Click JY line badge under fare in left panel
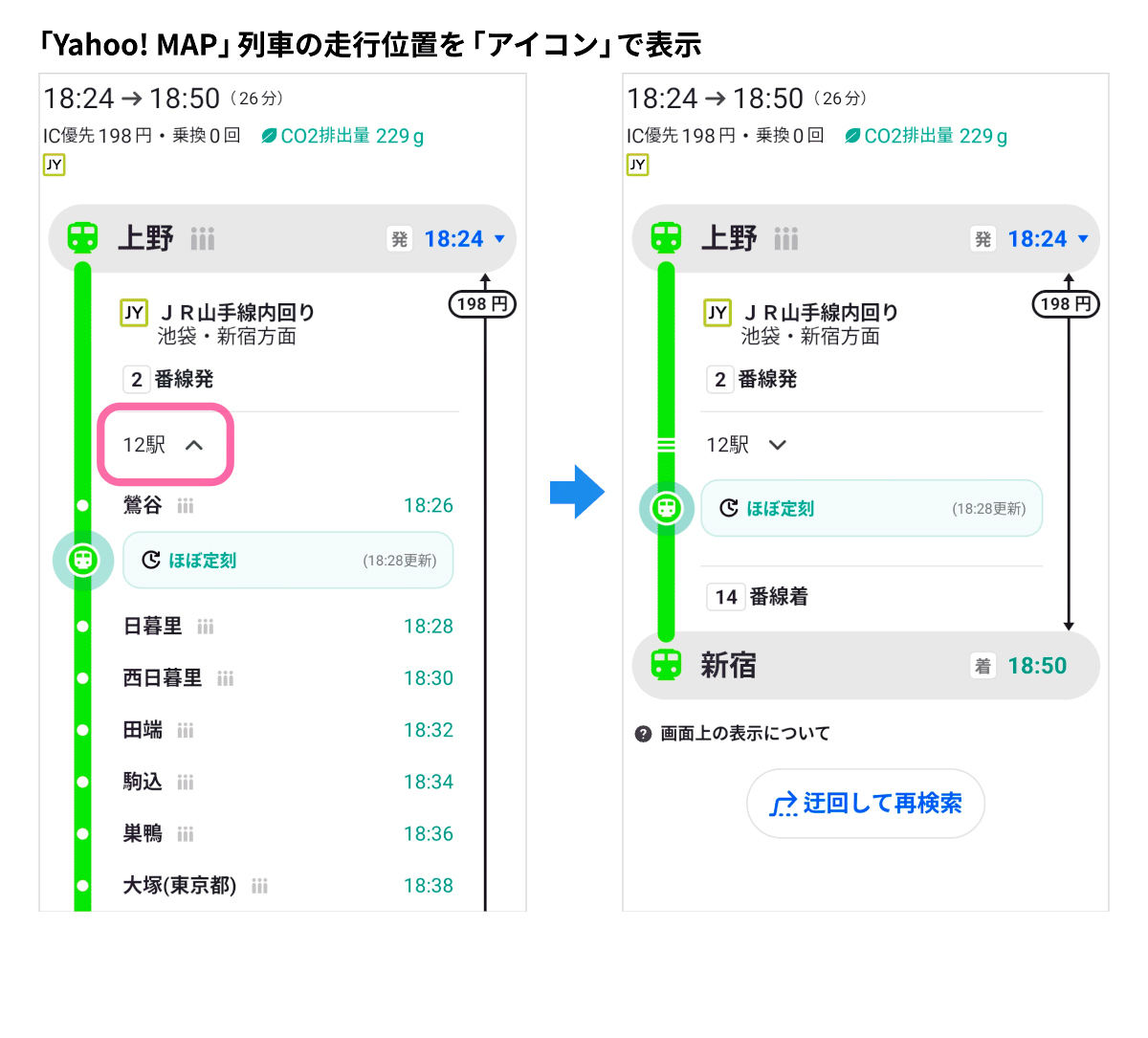 54,165
